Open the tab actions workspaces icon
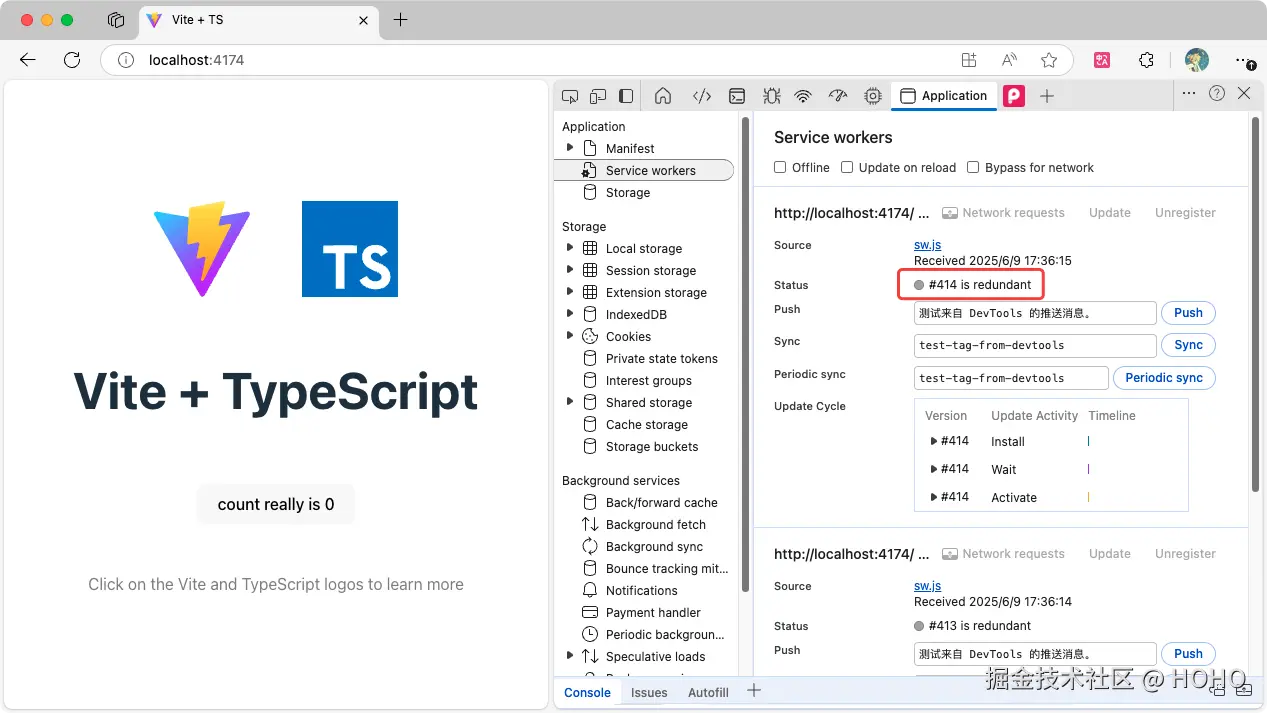This screenshot has width=1267, height=713. [116, 20]
